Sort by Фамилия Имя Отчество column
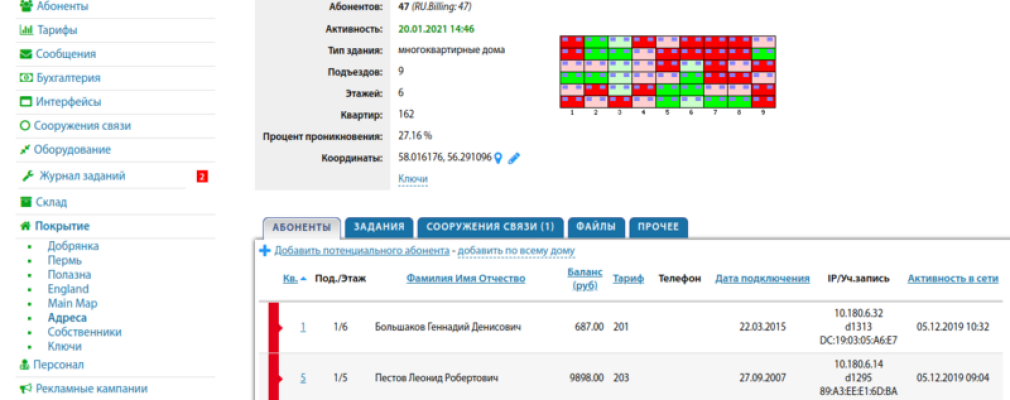This screenshot has width=1010, height=400. click(466, 279)
